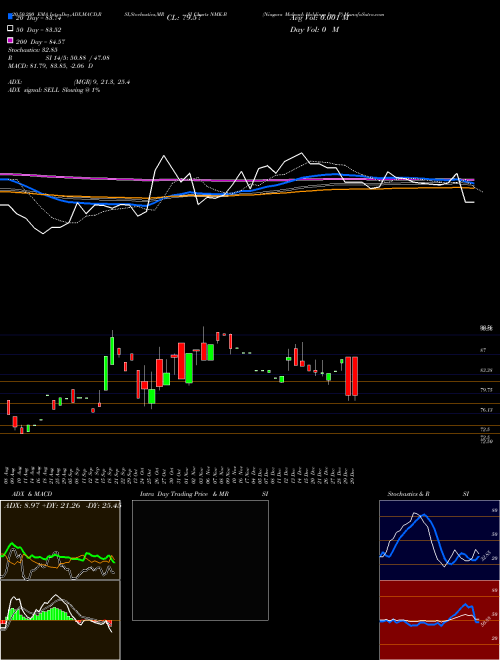
Task: Click the MACD histogram chart panel
Action: [60, 620]
